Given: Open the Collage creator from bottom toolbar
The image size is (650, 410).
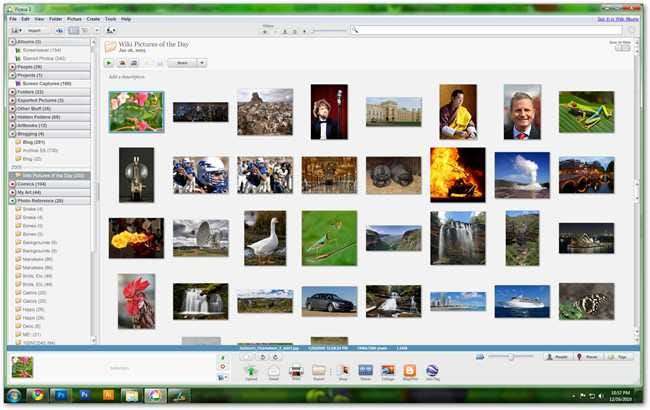Looking at the screenshot, I should (387, 370).
